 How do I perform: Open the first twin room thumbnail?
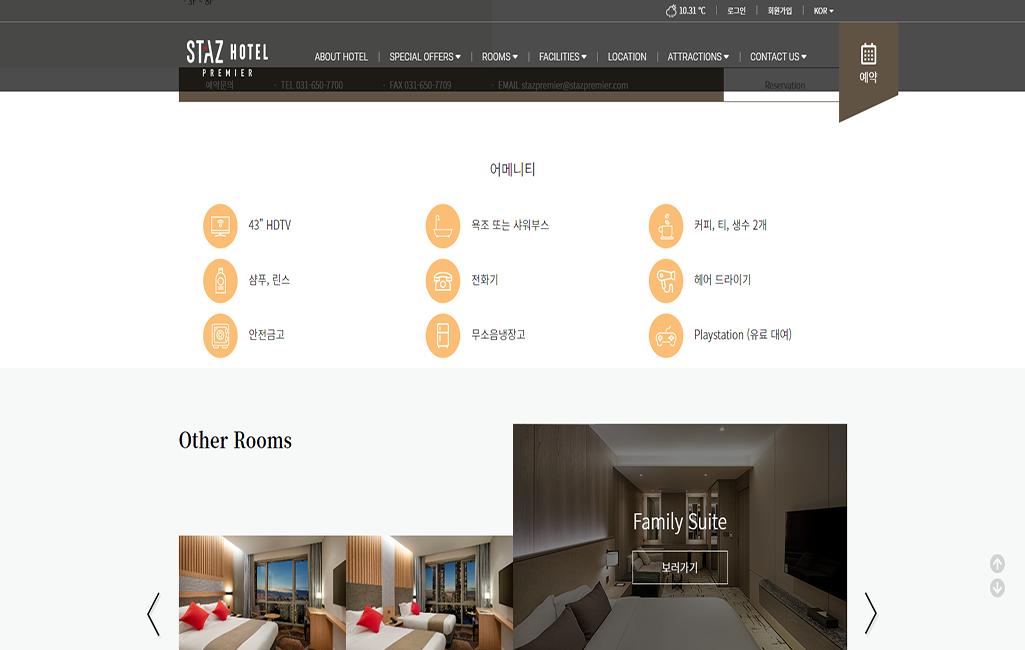point(263,592)
